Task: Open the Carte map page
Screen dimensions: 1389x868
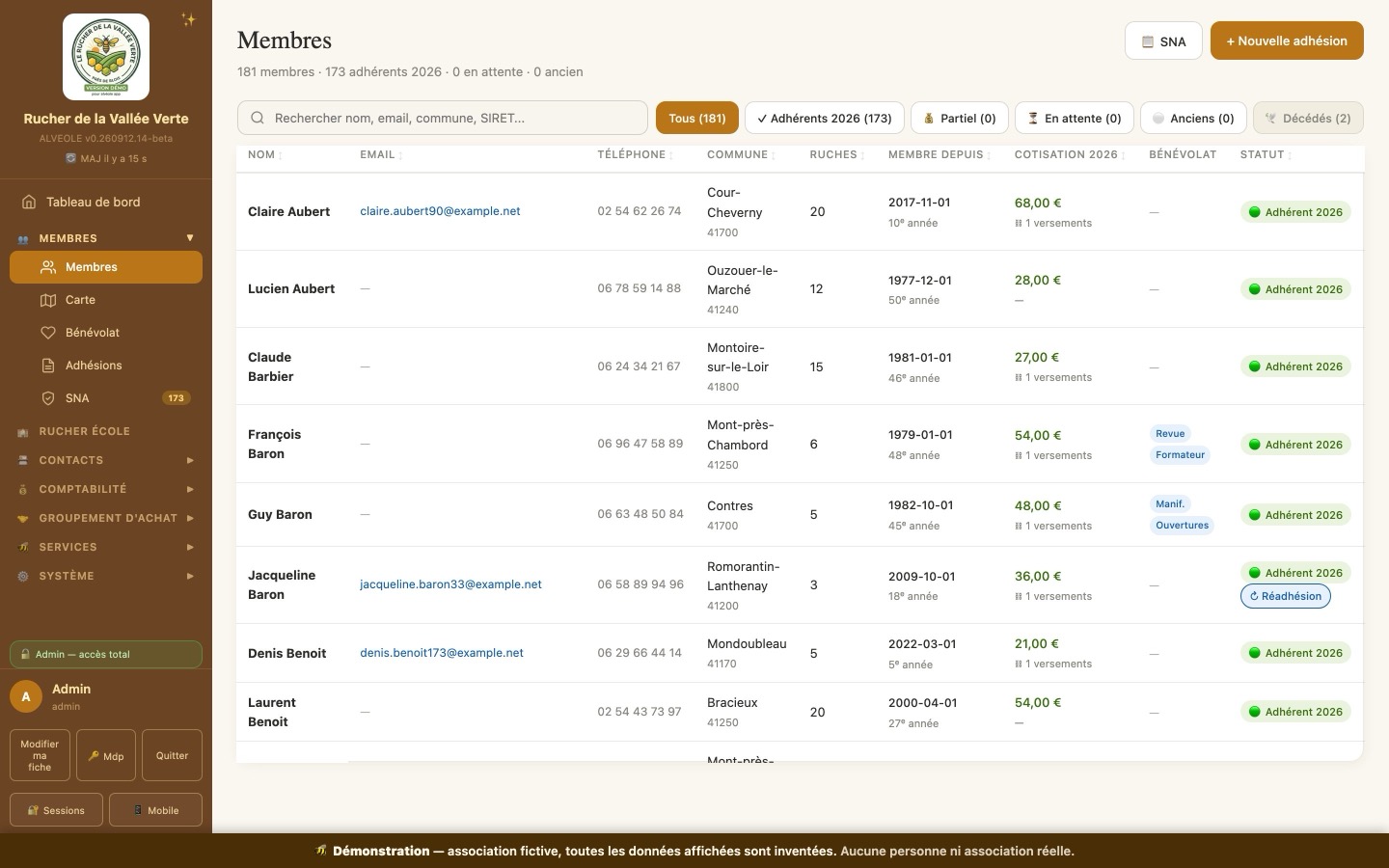Action: (106, 300)
